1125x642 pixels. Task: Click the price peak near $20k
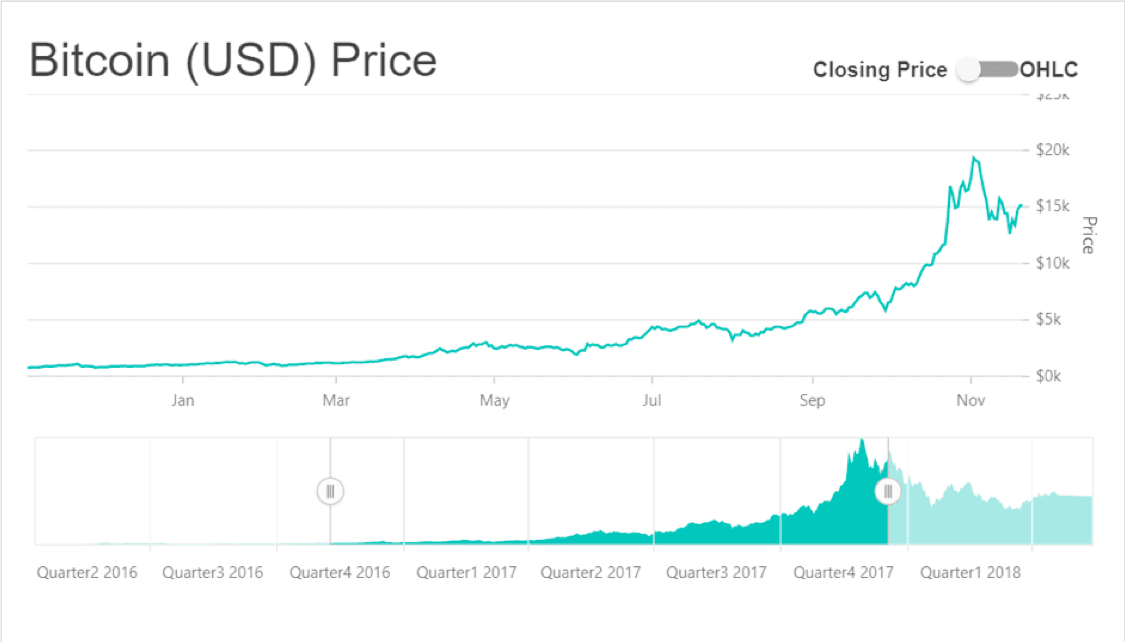click(974, 157)
